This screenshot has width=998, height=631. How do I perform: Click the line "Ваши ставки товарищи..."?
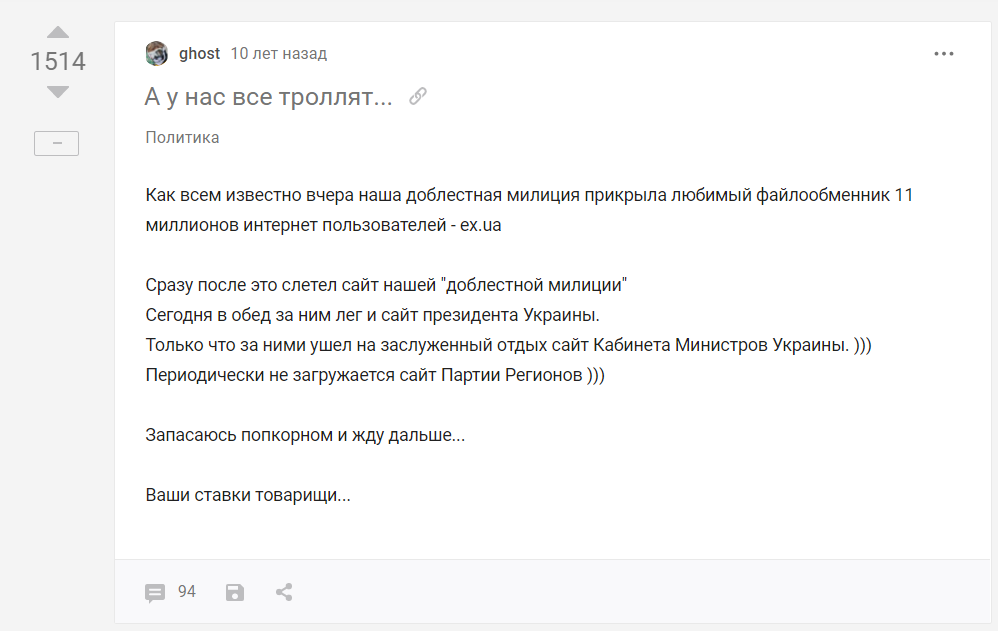(x=248, y=495)
